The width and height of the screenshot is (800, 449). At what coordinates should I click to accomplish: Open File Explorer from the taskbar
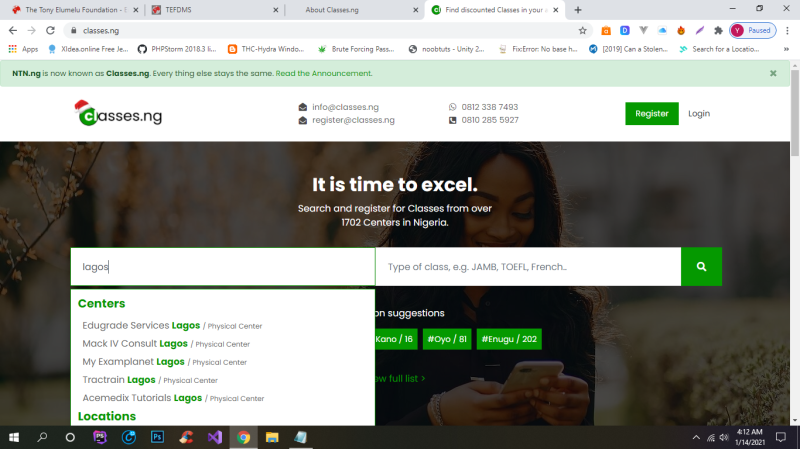(x=272, y=437)
